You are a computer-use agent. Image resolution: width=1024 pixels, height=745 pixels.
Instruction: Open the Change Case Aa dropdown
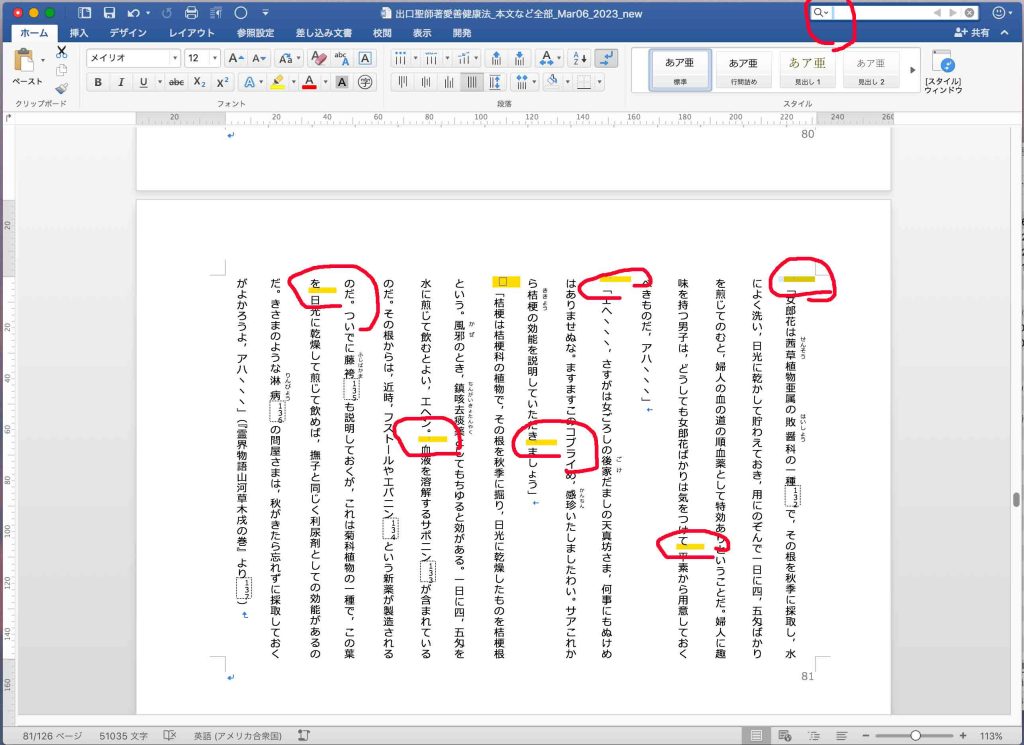[x=287, y=58]
